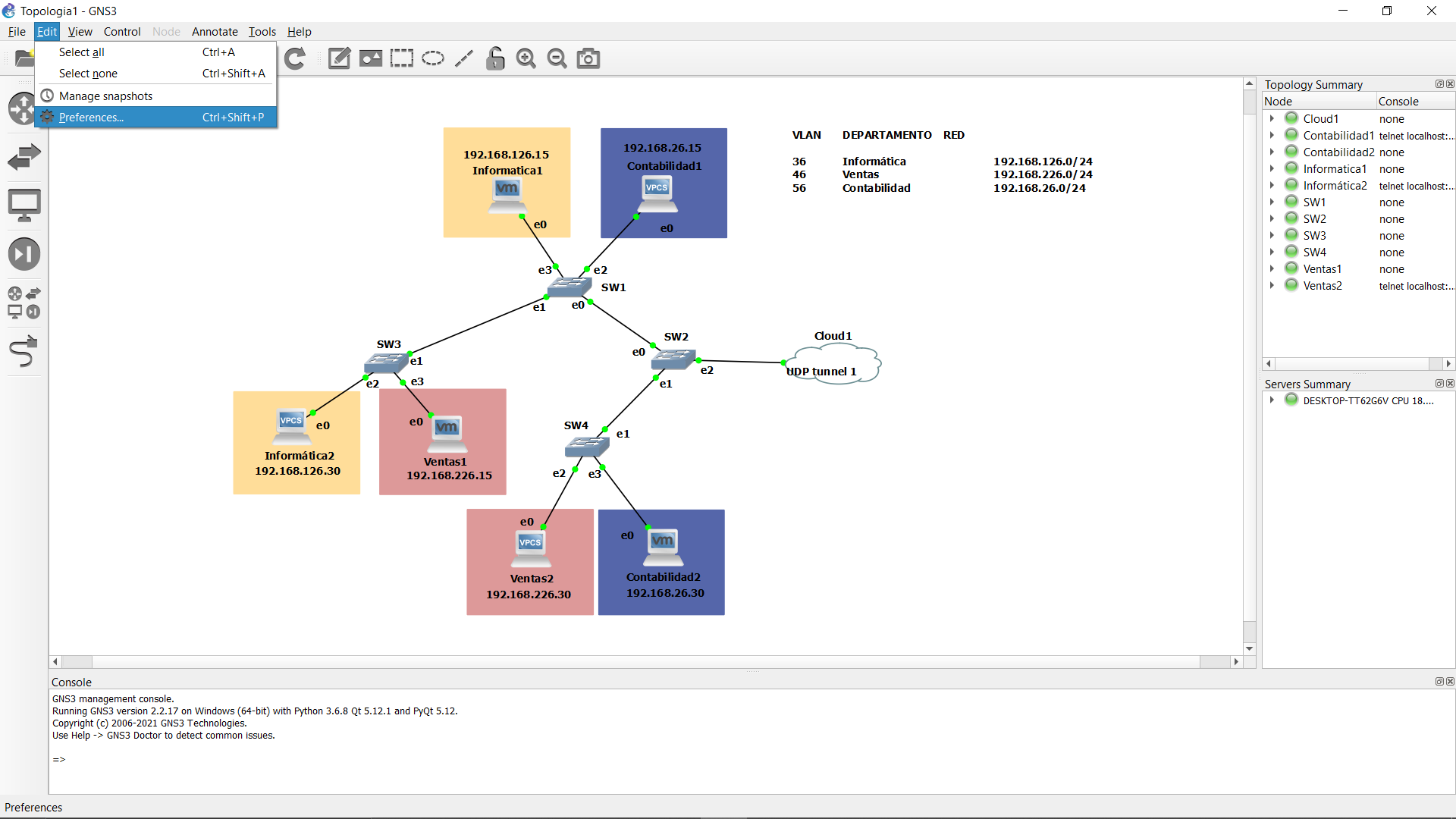Click the Add a note toolbar icon
The height and width of the screenshot is (819, 1456).
click(339, 58)
